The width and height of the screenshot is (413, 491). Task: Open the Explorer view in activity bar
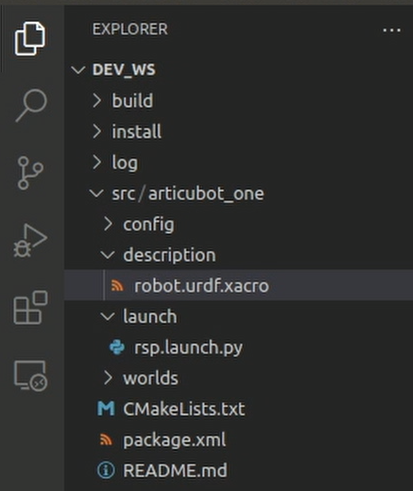point(30,39)
